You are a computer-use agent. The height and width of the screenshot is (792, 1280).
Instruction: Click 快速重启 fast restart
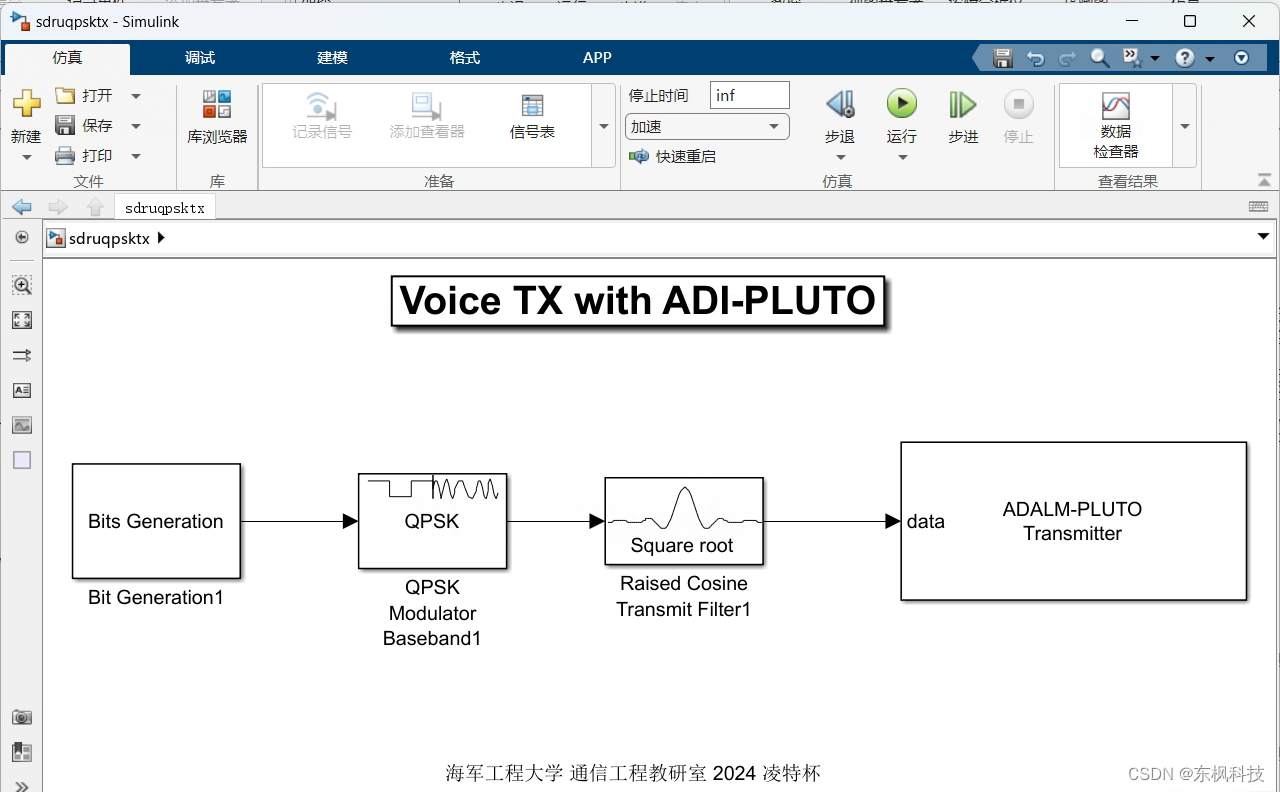(672, 157)
